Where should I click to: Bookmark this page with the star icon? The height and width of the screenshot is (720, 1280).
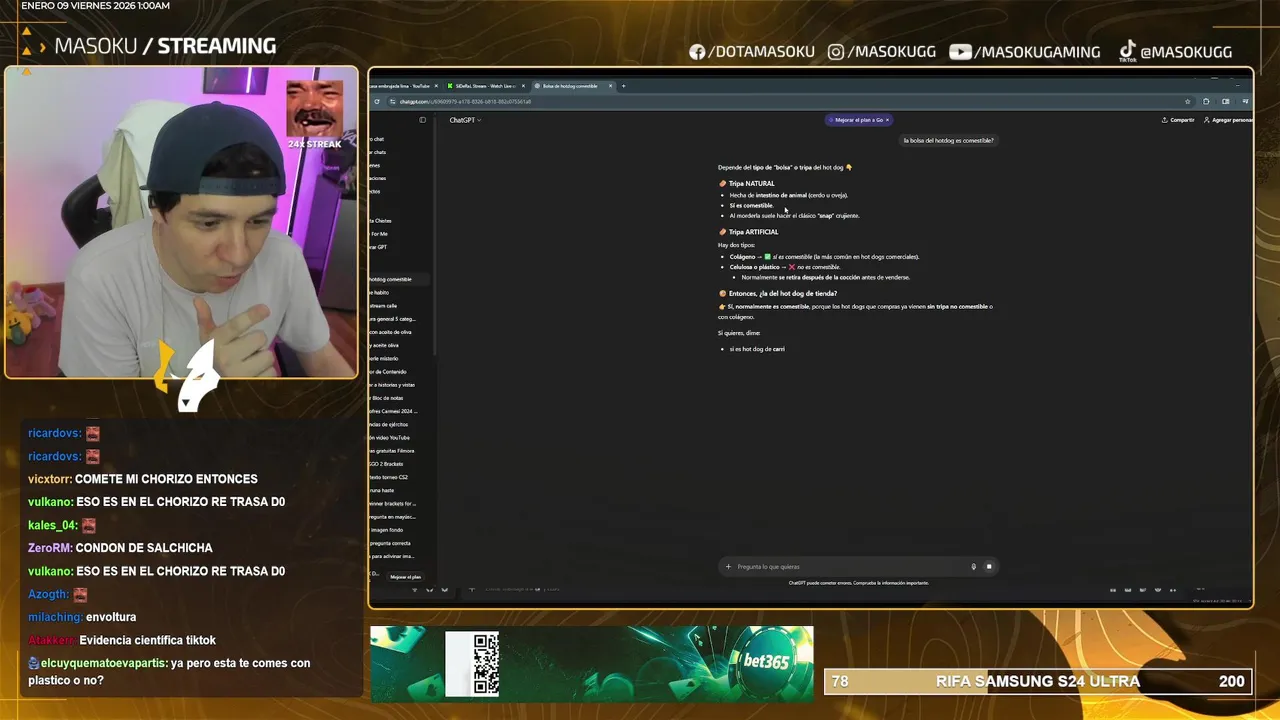coord(1187,101)
